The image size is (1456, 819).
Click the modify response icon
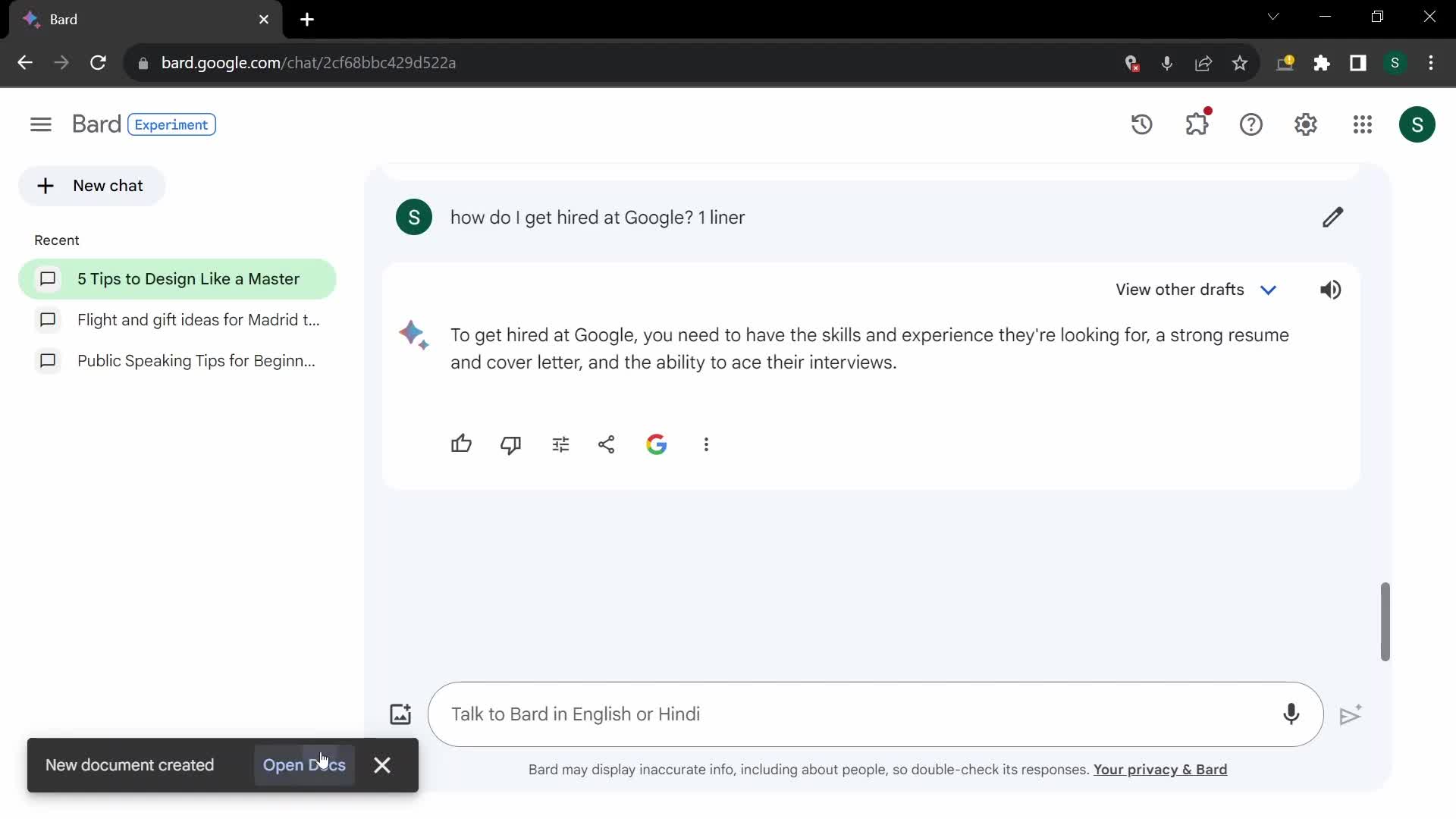pyautogui.click(x=559, y=444)
